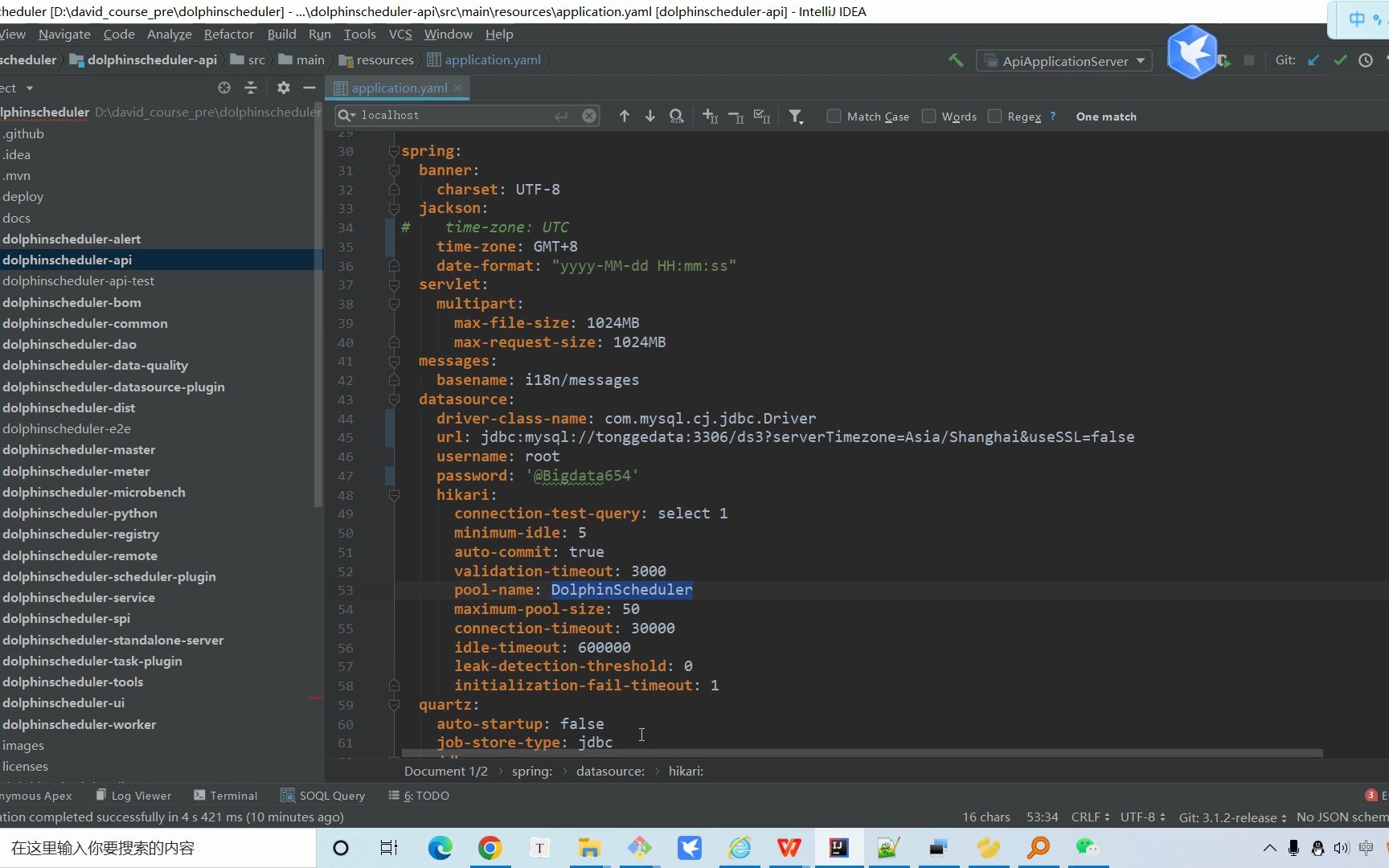The image size is (1389, 868).
Task: Select dolphinscheduler-master in project tree
Action: pos(79,449)
